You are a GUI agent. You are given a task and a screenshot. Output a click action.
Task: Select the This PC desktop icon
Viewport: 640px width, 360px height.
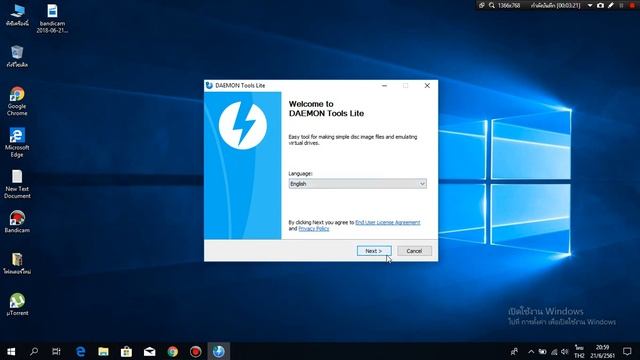pyautogui.click(x=17, y=15)
